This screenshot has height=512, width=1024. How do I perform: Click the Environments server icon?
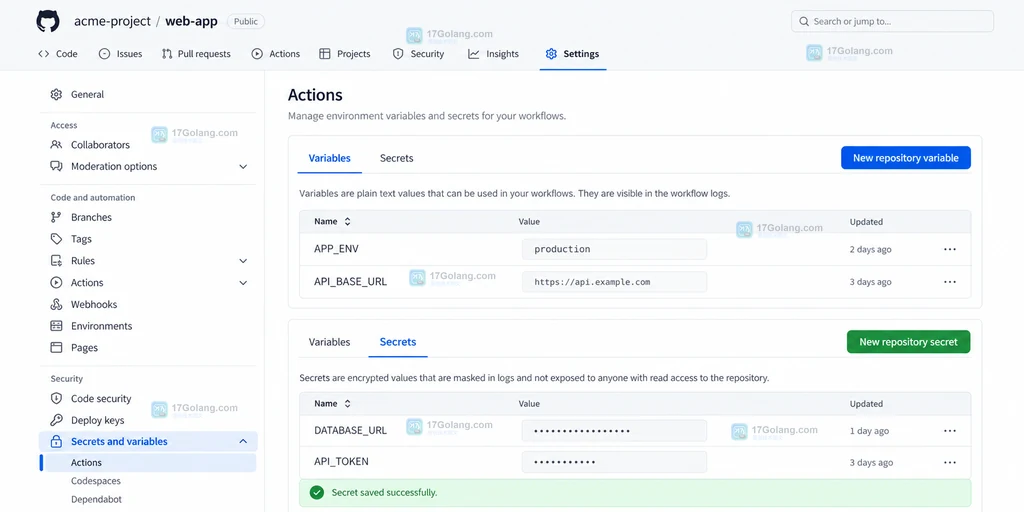coord(56,326)
